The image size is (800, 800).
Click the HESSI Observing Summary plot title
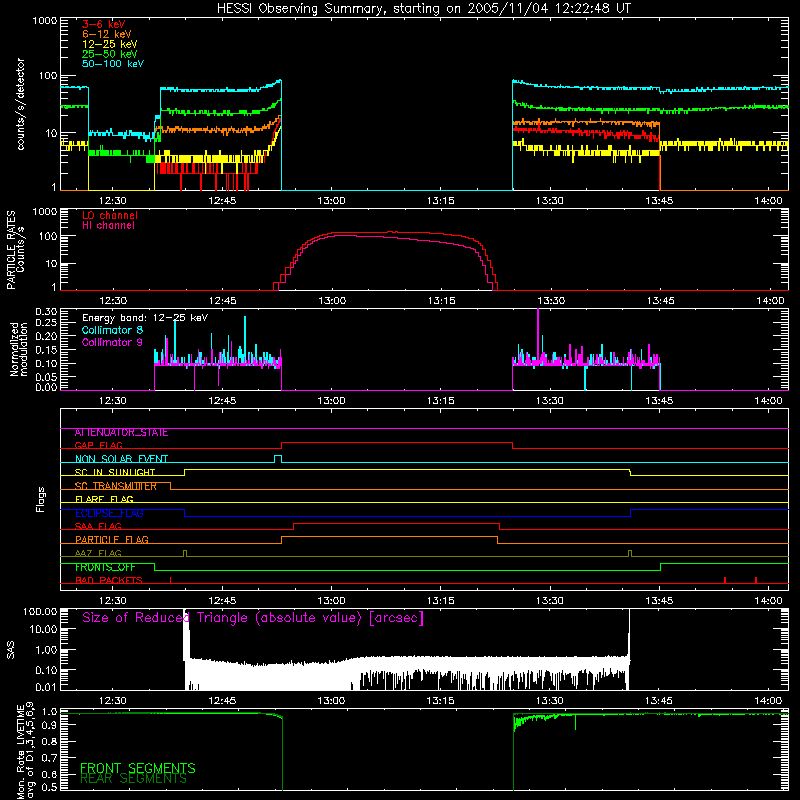pyautogui.click(x=423, y=8)
